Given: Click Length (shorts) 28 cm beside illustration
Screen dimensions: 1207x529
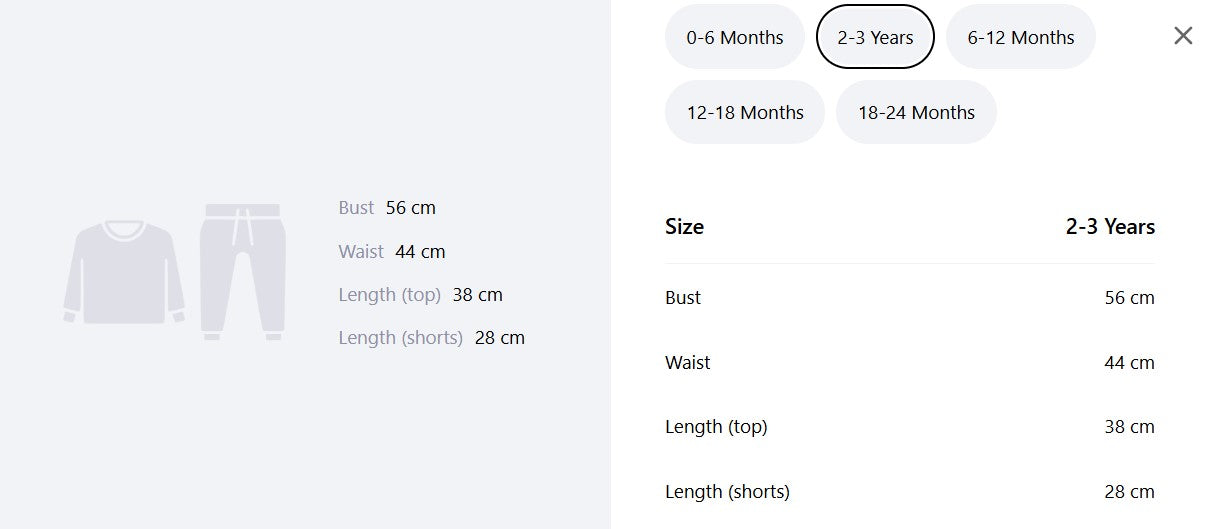Looking at the screenshot, I should click(431, 337).
